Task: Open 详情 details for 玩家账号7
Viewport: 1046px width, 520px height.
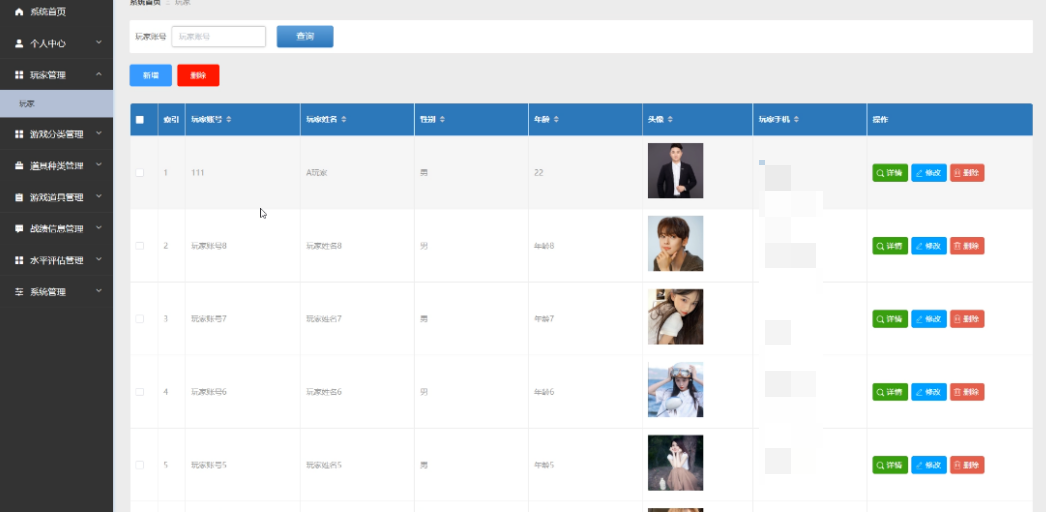Action: [x=890, y=319]
